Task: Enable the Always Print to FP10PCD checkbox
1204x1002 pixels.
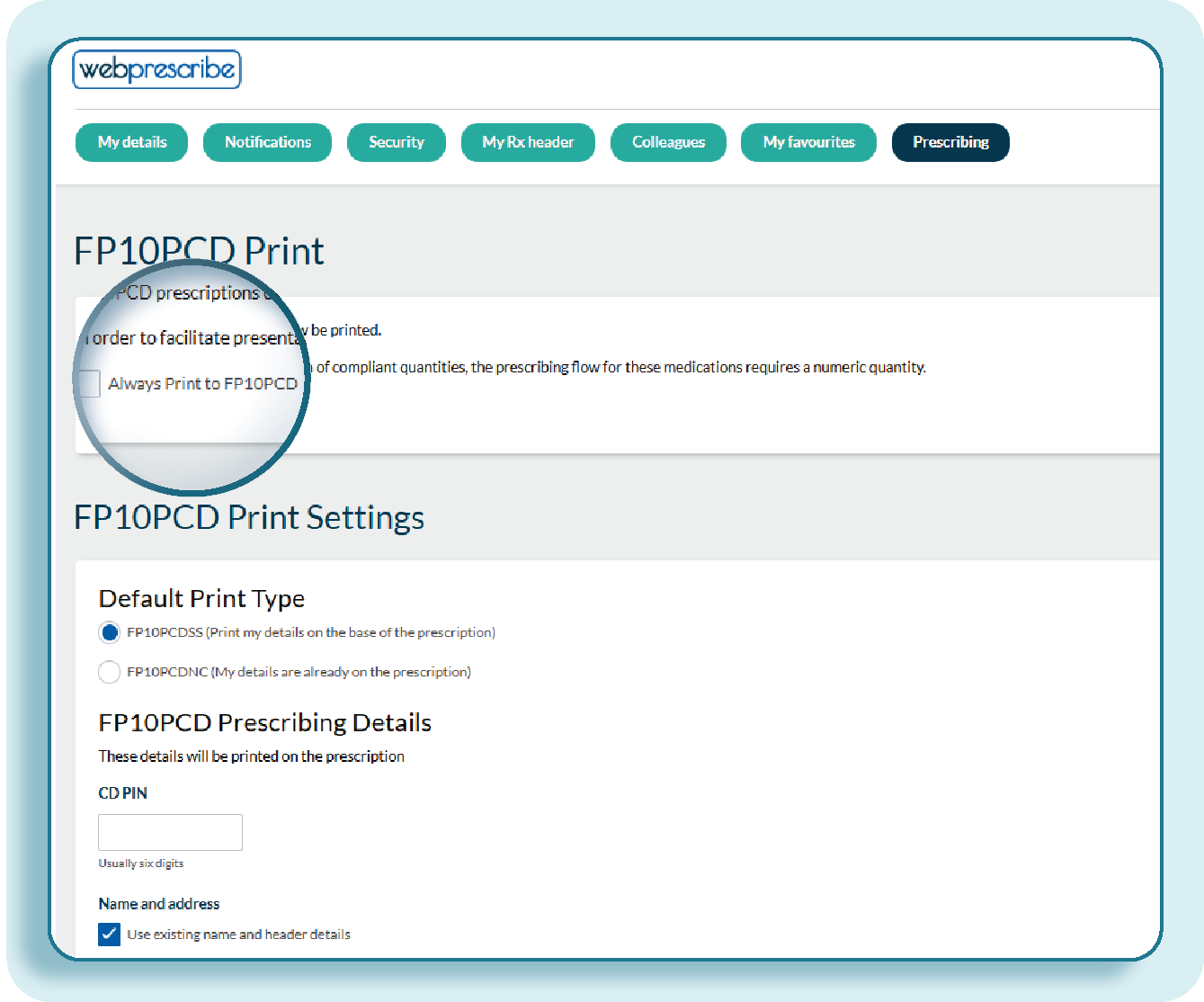Action: (x=88, y=383)
